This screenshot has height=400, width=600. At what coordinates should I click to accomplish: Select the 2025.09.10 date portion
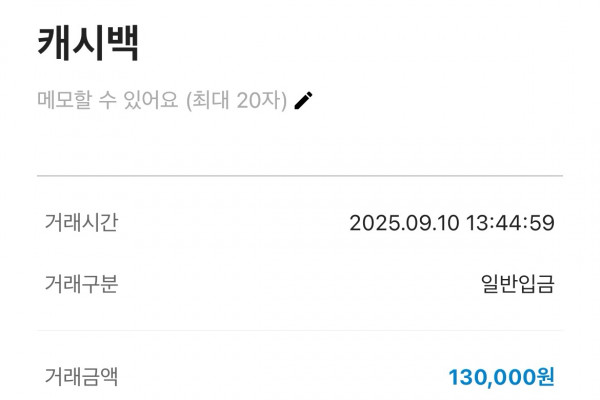[404, 223]
